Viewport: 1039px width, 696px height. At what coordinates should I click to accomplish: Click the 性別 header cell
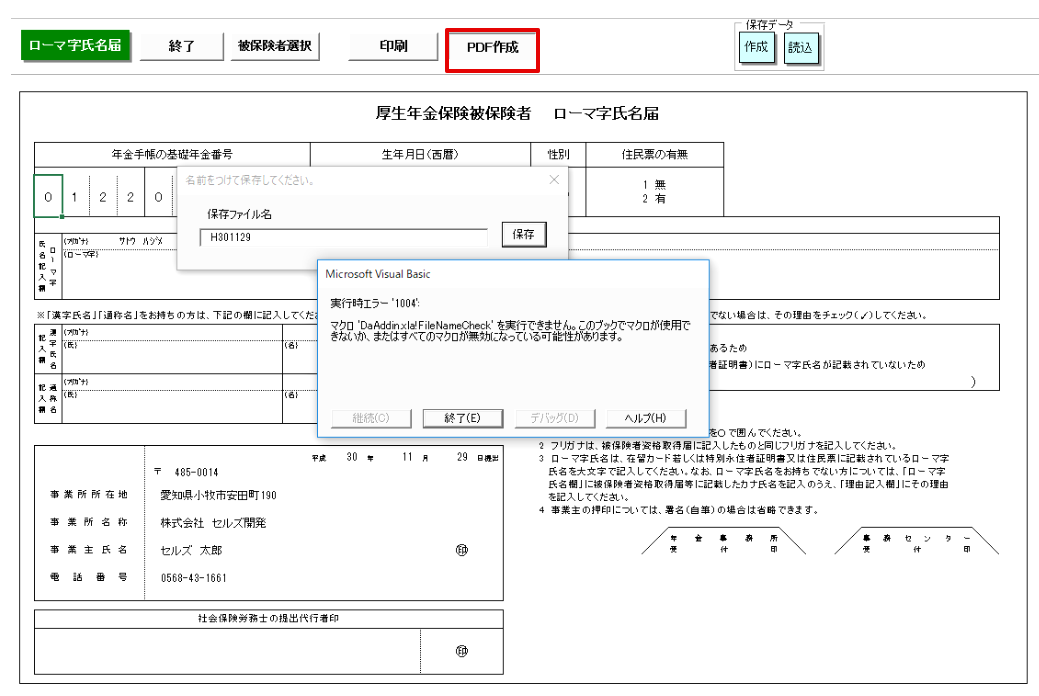pyautogui.click(x=558, y=154)
